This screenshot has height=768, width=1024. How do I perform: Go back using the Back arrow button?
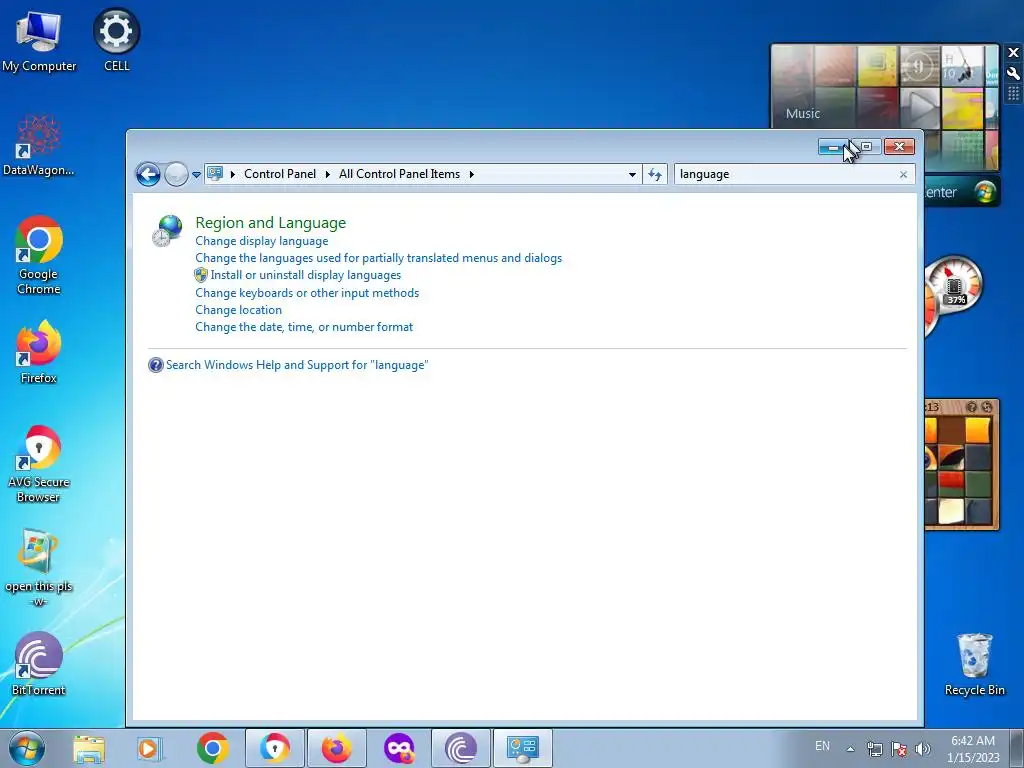tap(148, 174)
